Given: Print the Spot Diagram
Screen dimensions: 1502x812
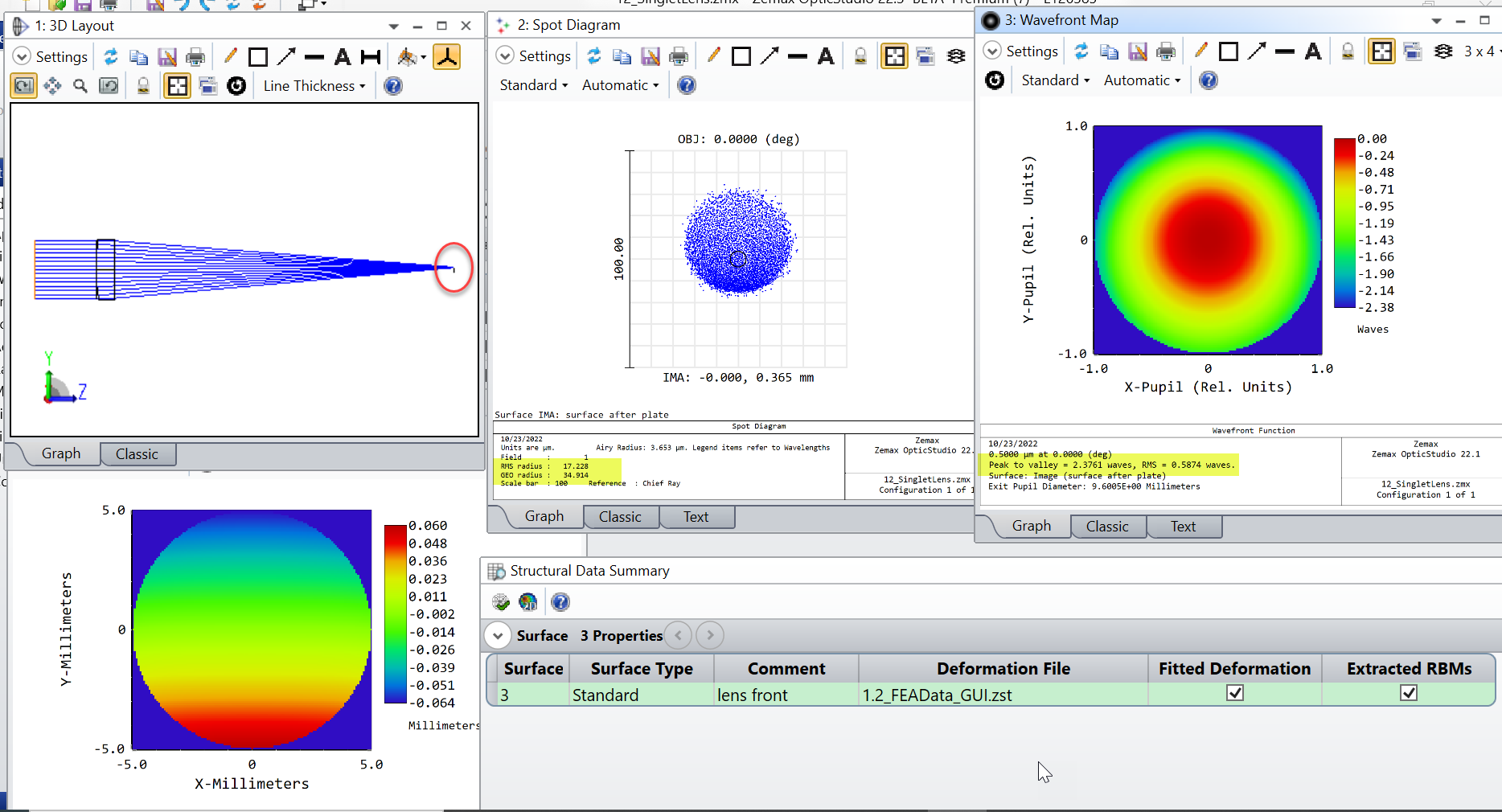Looking at the screenshot, I should 679,55.
